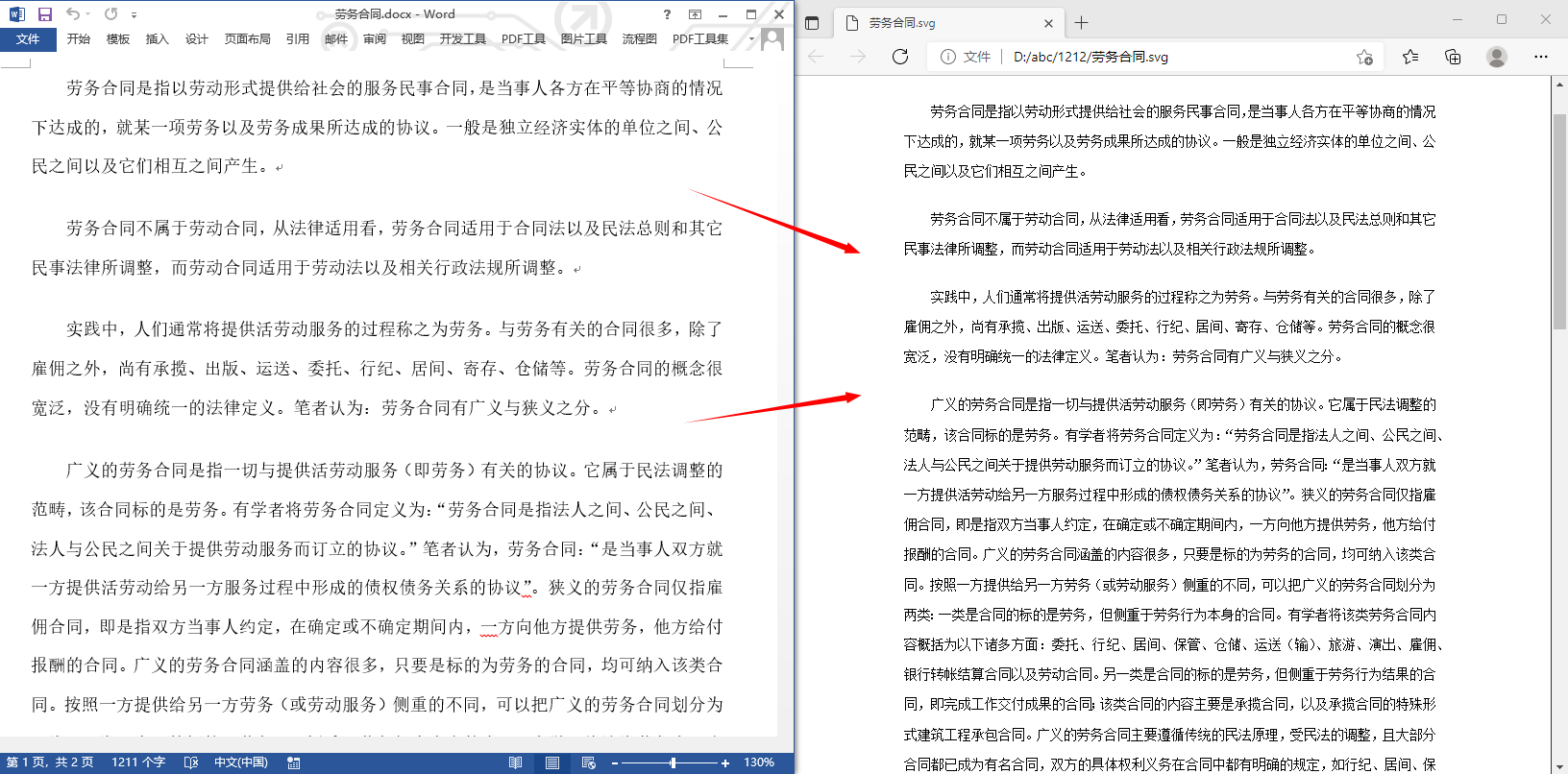This screenshot has height=774, width=1568.
Task: Open the 插入 ribbon tab
Action: [157, 39]
